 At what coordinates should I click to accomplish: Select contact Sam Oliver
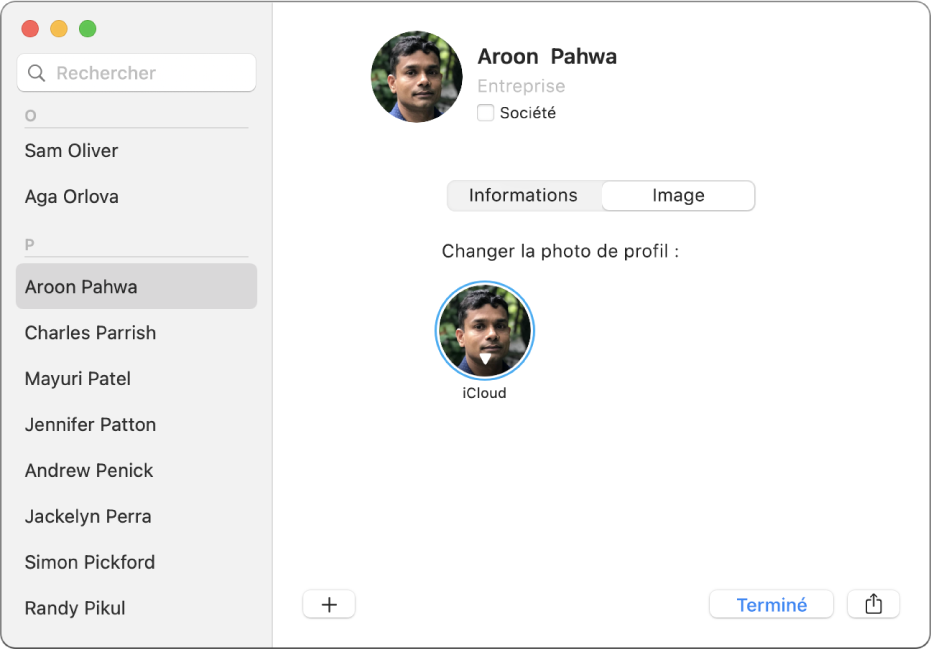[x=71, y=151]
